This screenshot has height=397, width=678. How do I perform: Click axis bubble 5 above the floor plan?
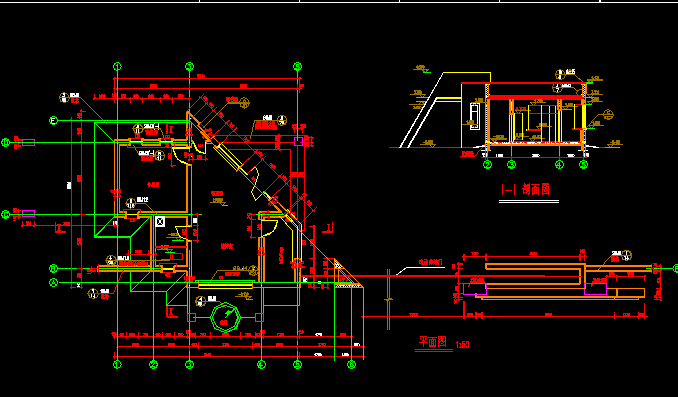click(x=297, y=66)
